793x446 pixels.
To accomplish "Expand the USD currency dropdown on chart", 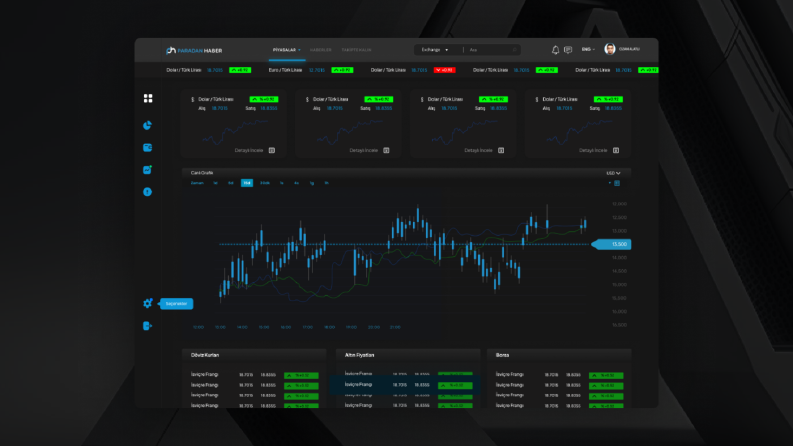I will pyautogui.click(x=613, y=173).
